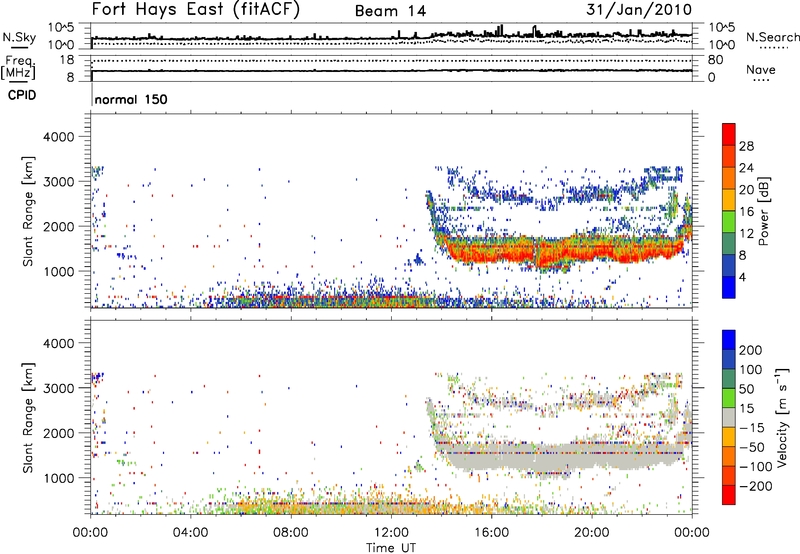Click the '-100' label on Velocity color bar

tap(756, 467)
